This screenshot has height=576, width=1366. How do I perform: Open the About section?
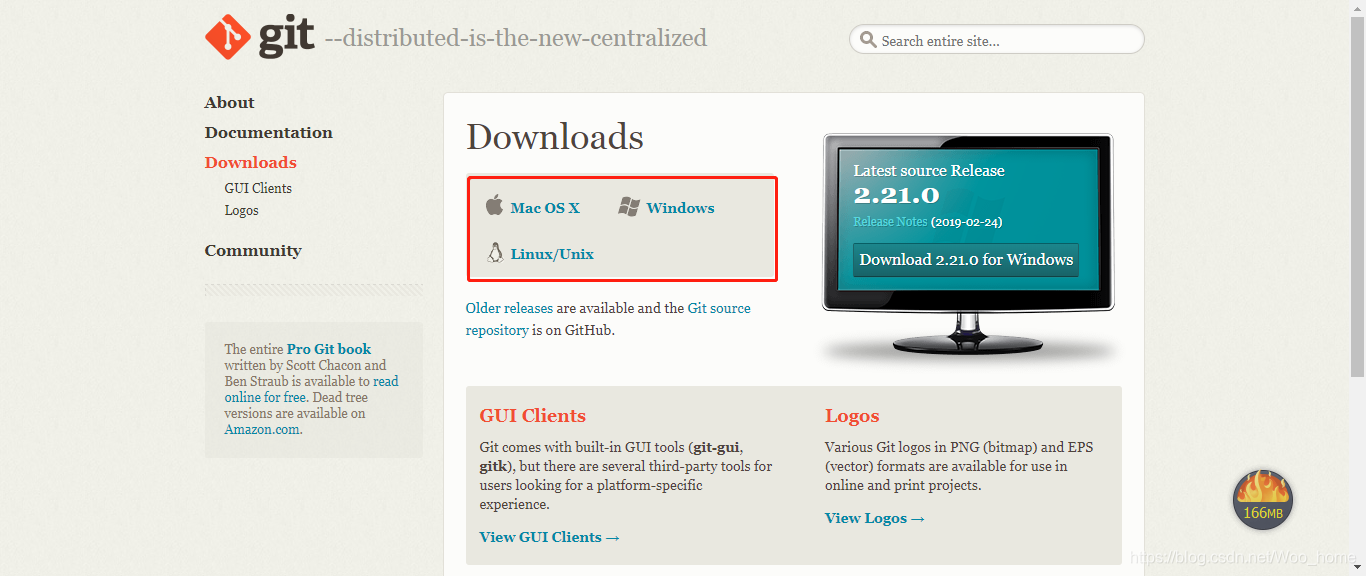tap(229, 102)
